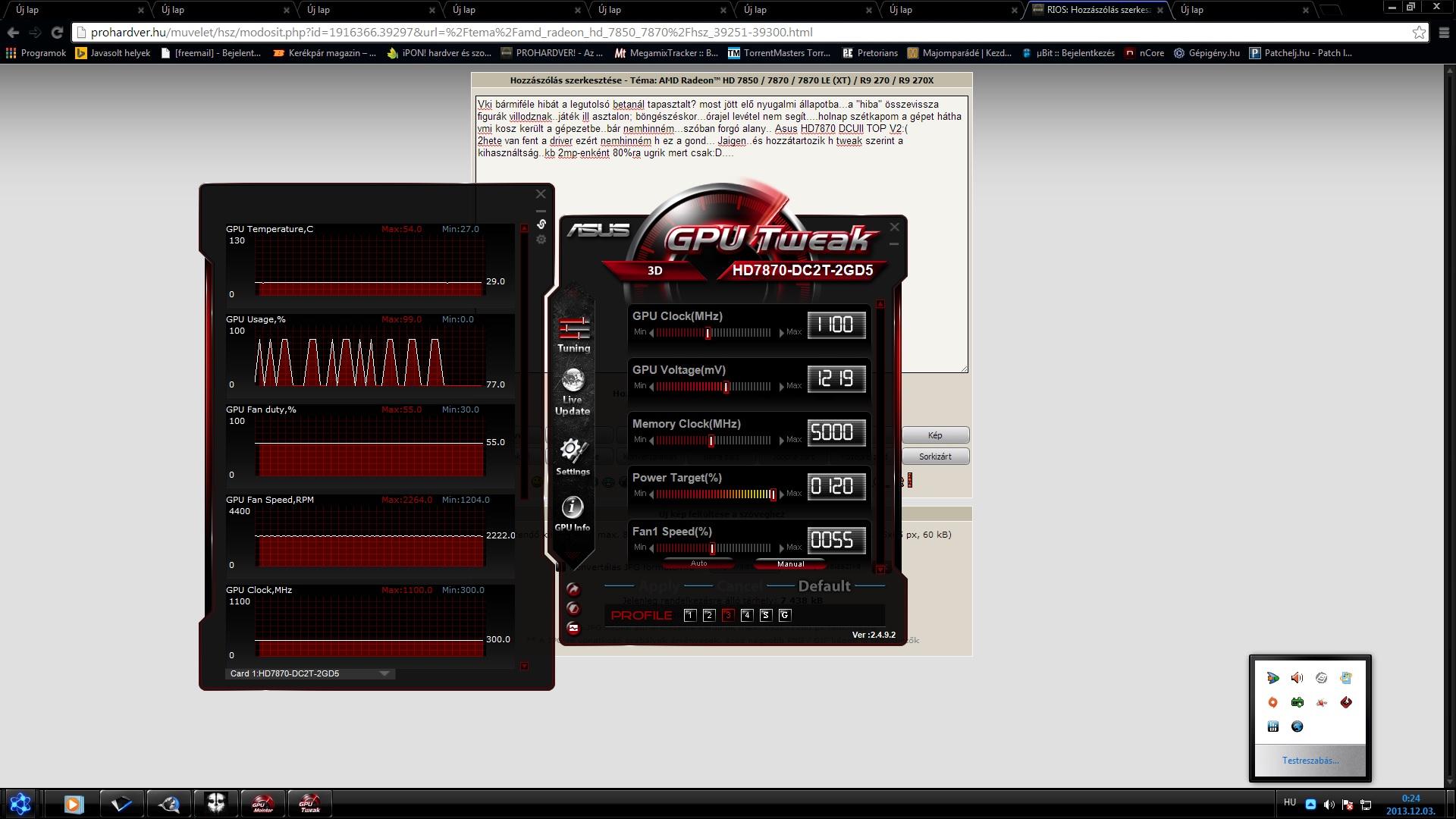Open the Chrome menu icon
This screenshot has width=1456, height=819.
(x=1443, y=33)
